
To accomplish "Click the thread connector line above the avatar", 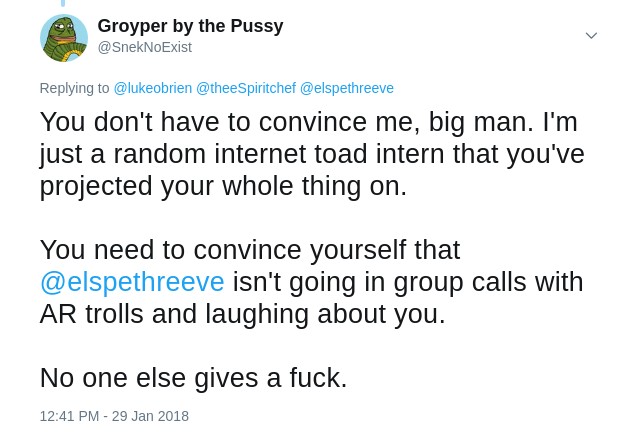I will (x=63, y=3).
